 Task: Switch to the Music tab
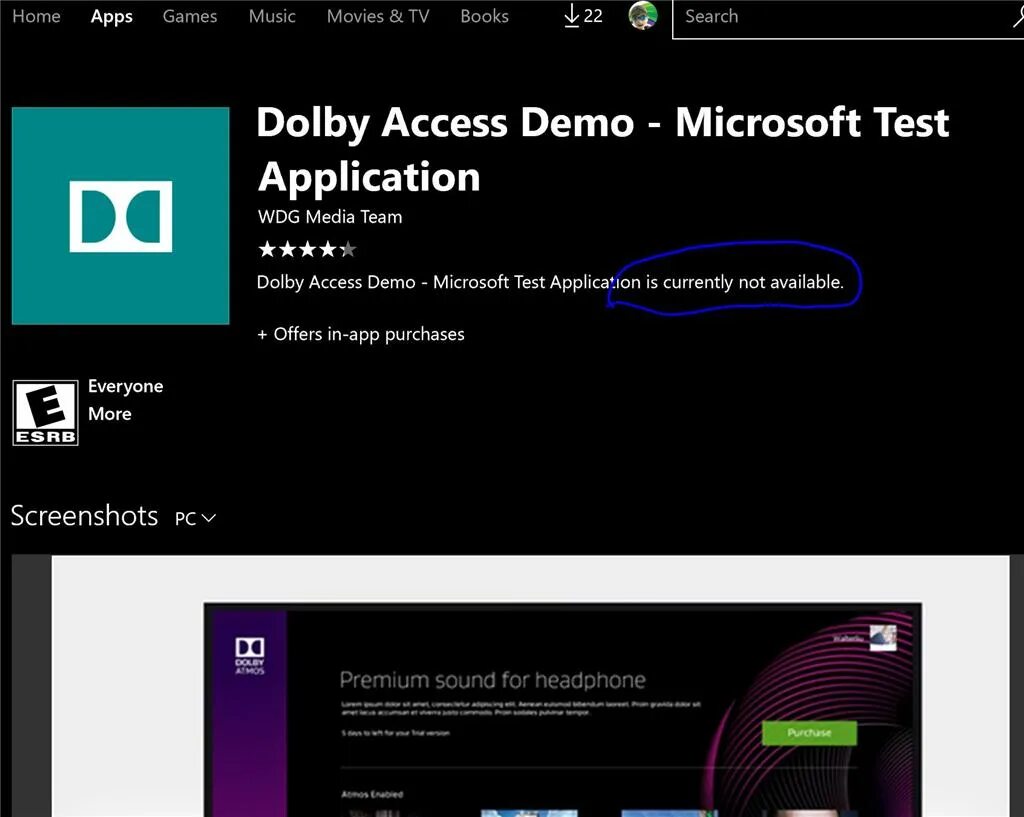[x=272, y=16]
